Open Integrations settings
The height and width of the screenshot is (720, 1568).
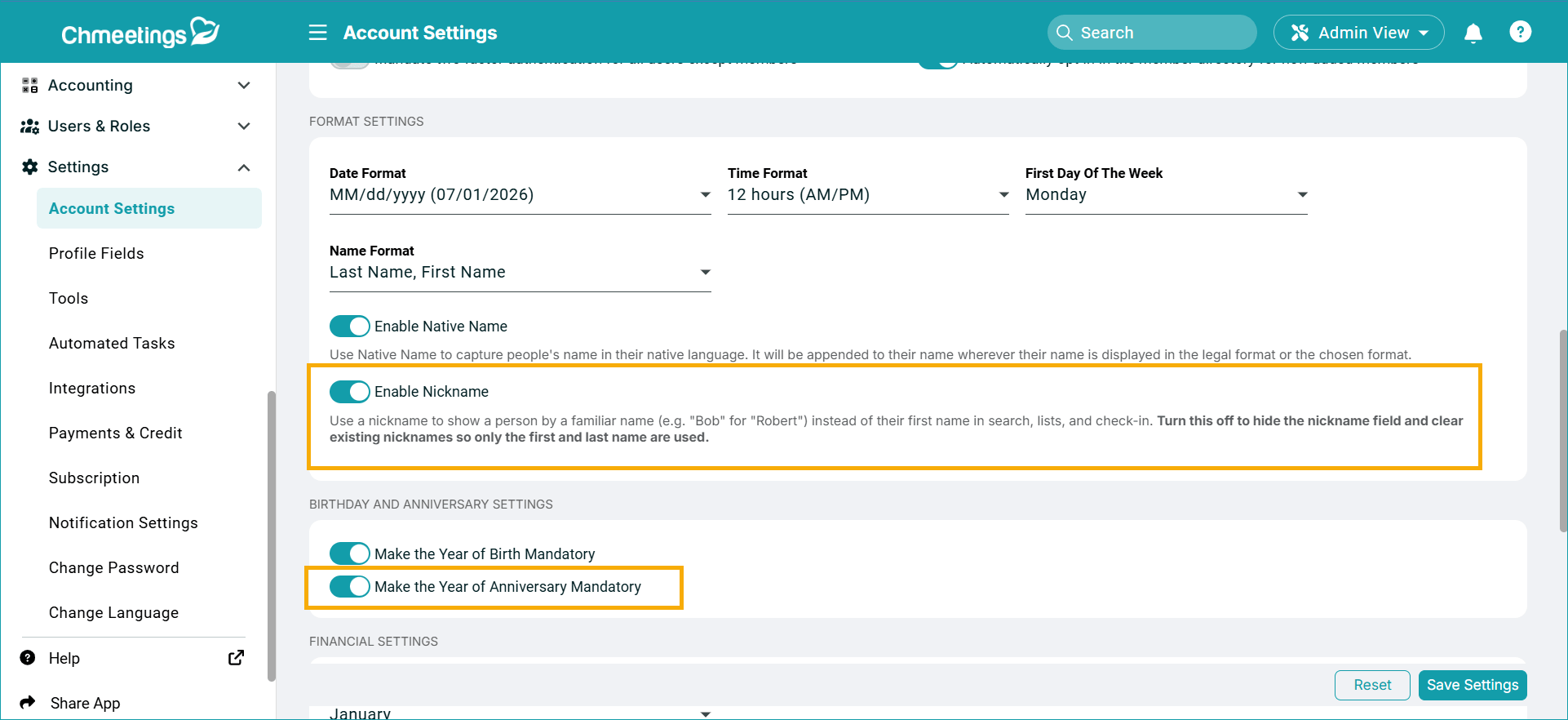[x=92, y=388]
